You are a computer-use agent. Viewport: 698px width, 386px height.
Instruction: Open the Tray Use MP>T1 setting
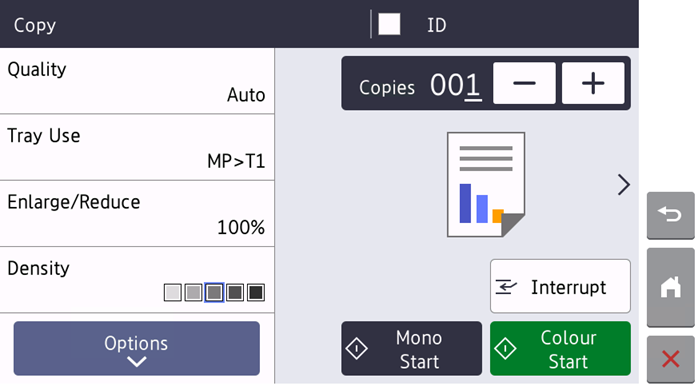point(137,147)
